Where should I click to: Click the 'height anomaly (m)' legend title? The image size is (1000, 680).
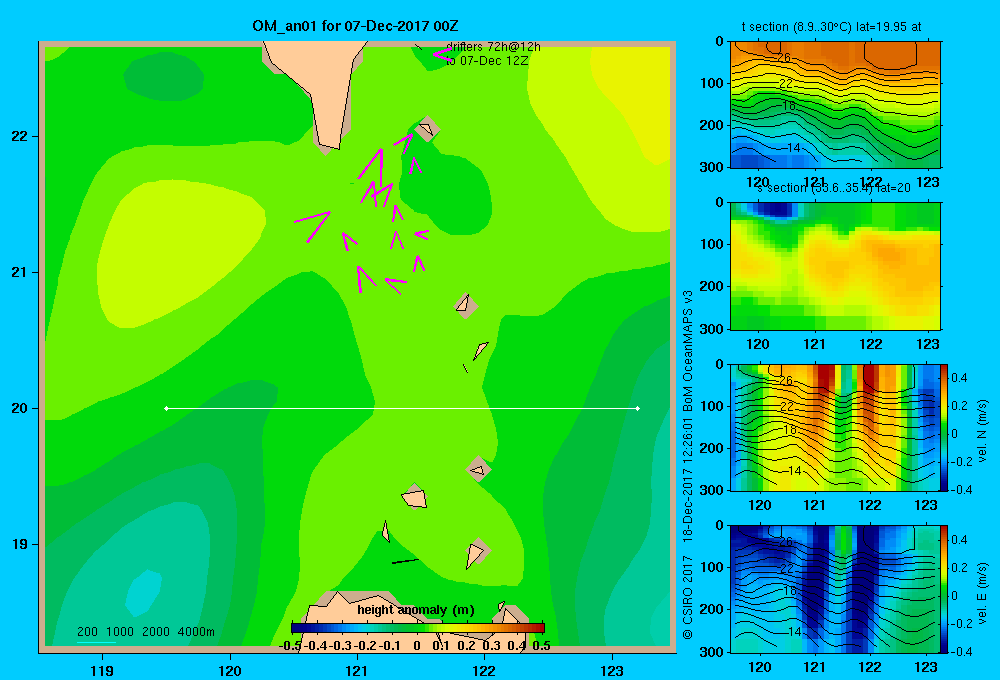coord(416,610)
